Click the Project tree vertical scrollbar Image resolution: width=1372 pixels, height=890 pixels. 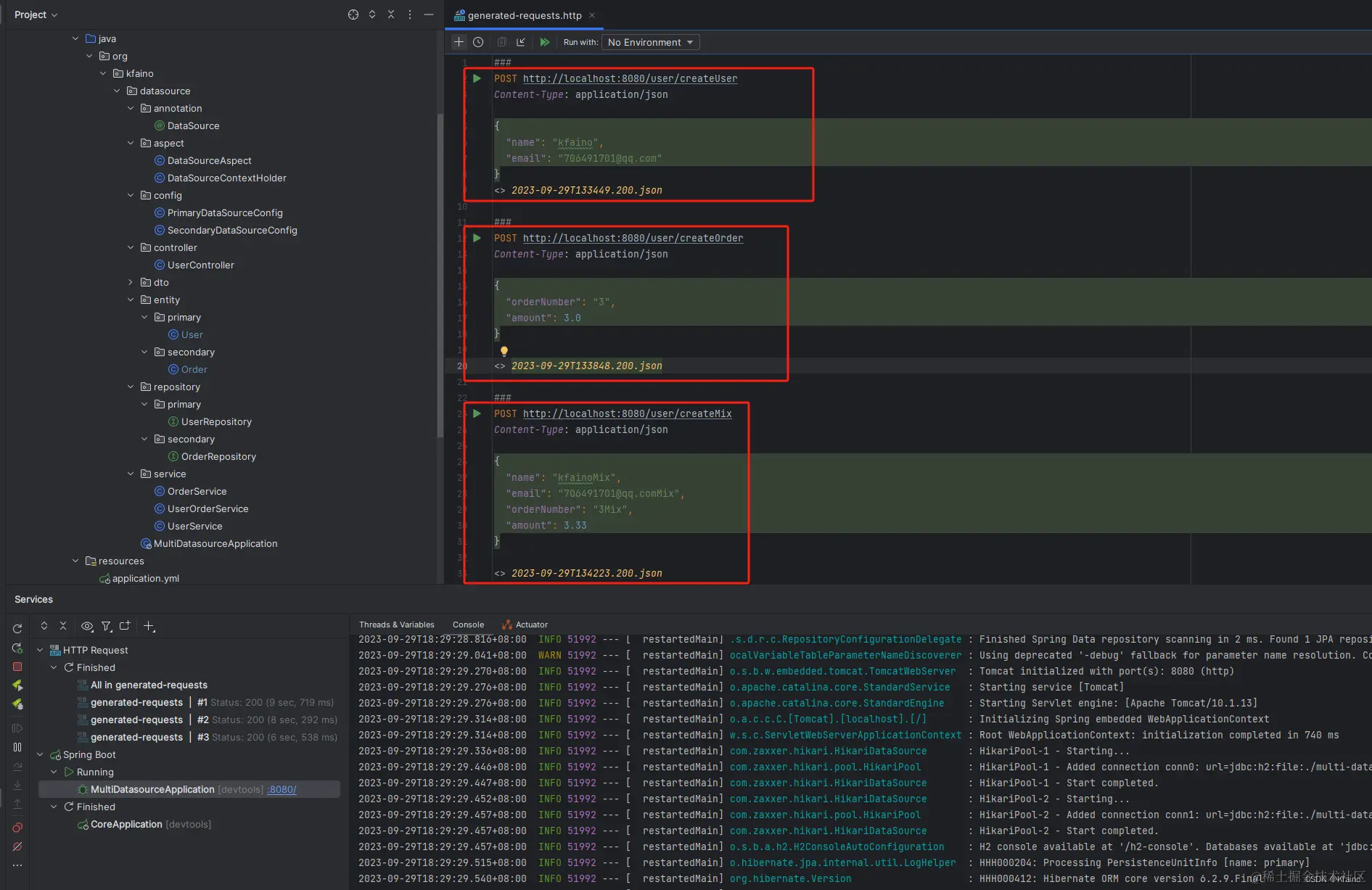[x=440, y=276]
